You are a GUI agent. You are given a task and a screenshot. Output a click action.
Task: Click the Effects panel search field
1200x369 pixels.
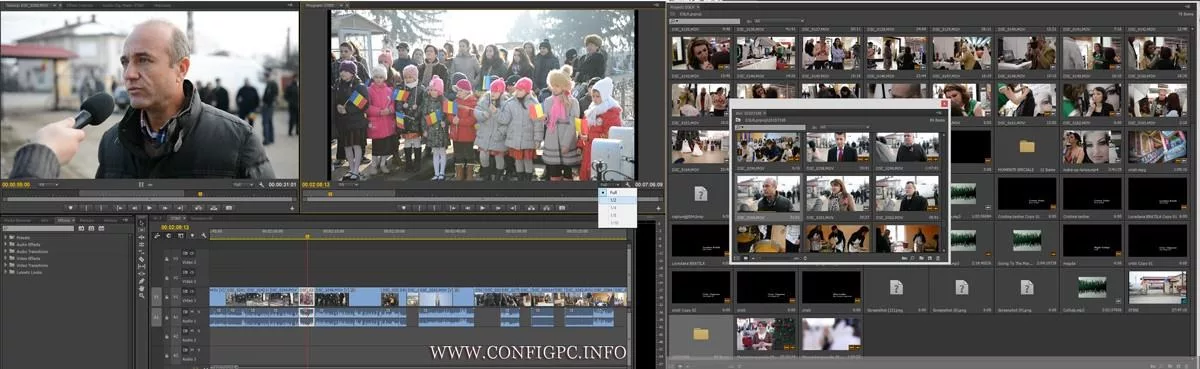[38, 229]
